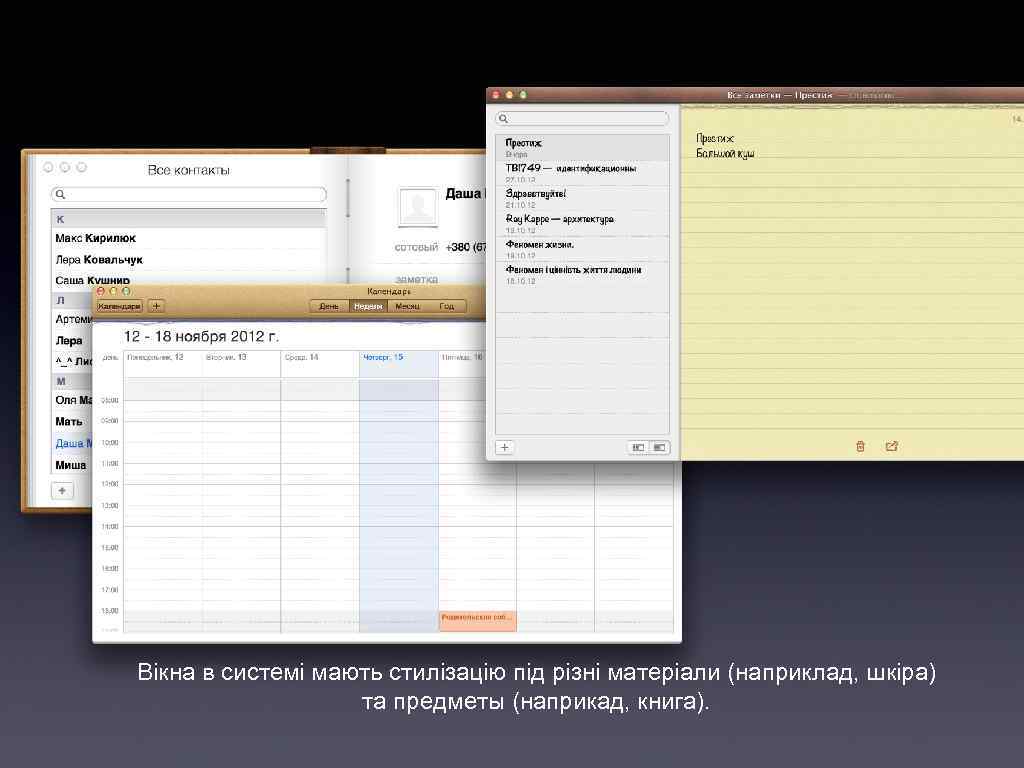Select contact Лера Ковальчук
The height and width of the screenshot is (768, 1024).
point(189,259)
